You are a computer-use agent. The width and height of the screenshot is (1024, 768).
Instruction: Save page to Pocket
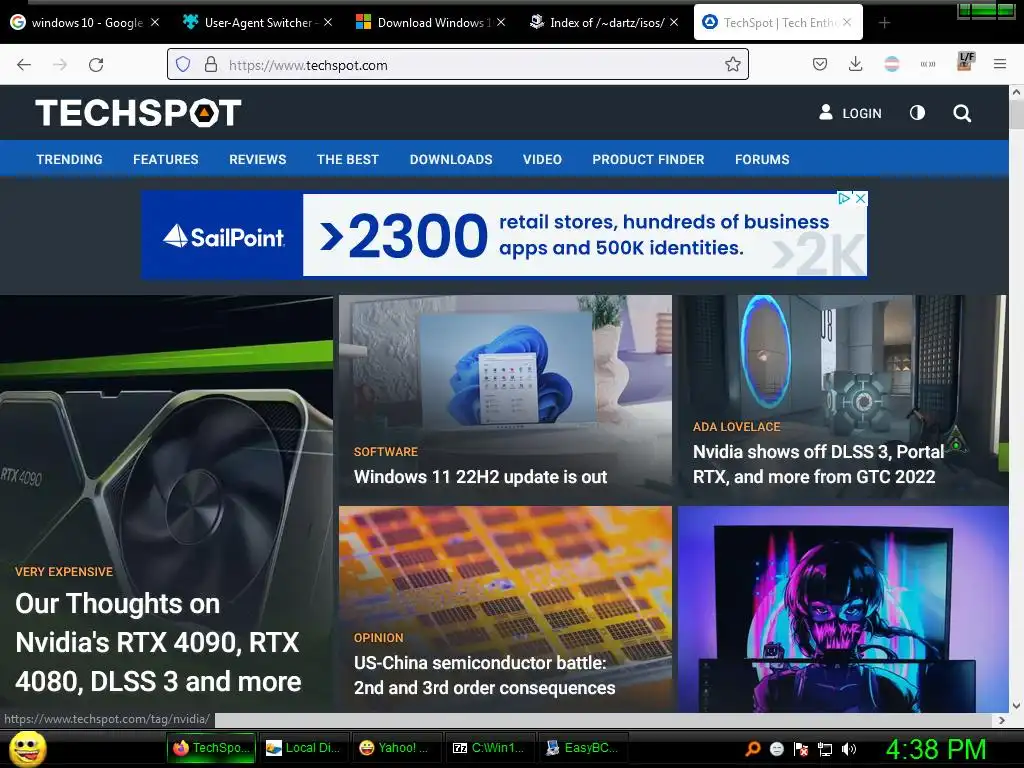click(x=820, y=64)
